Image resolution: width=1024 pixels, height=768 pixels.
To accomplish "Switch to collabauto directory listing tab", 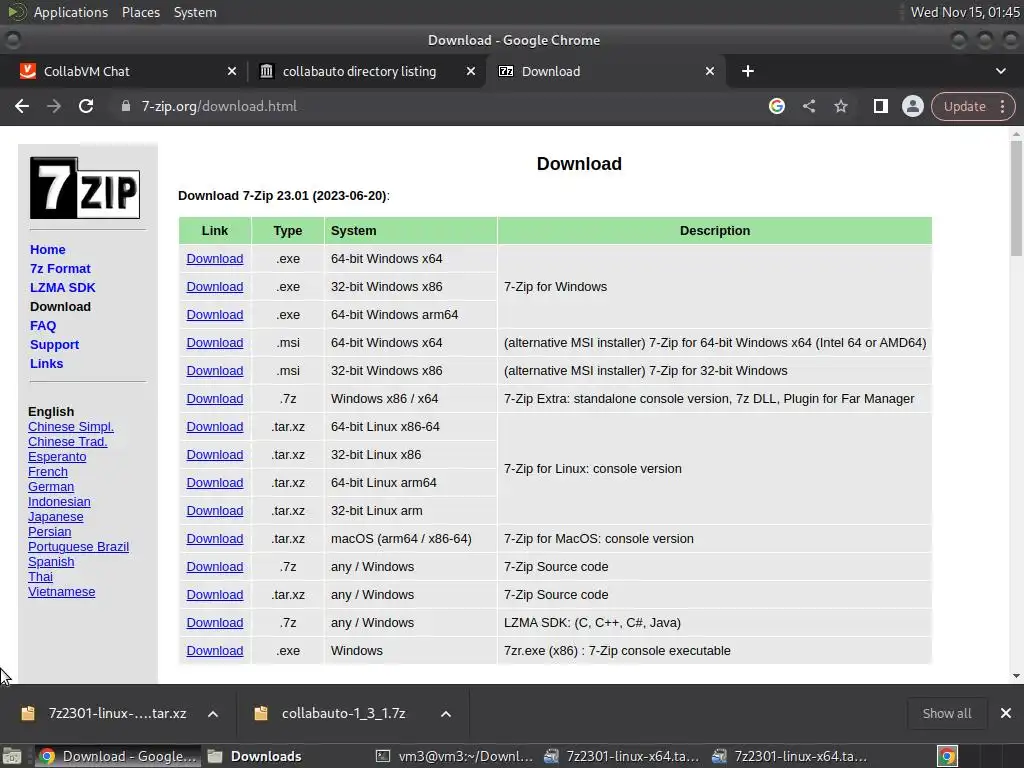I will click(x=366, y=71).
